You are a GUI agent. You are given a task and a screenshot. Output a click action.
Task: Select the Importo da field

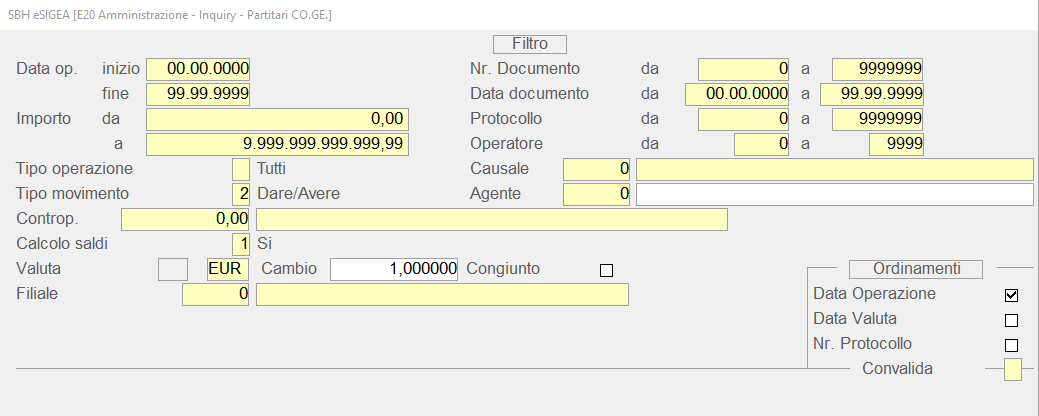coord(278,119)
